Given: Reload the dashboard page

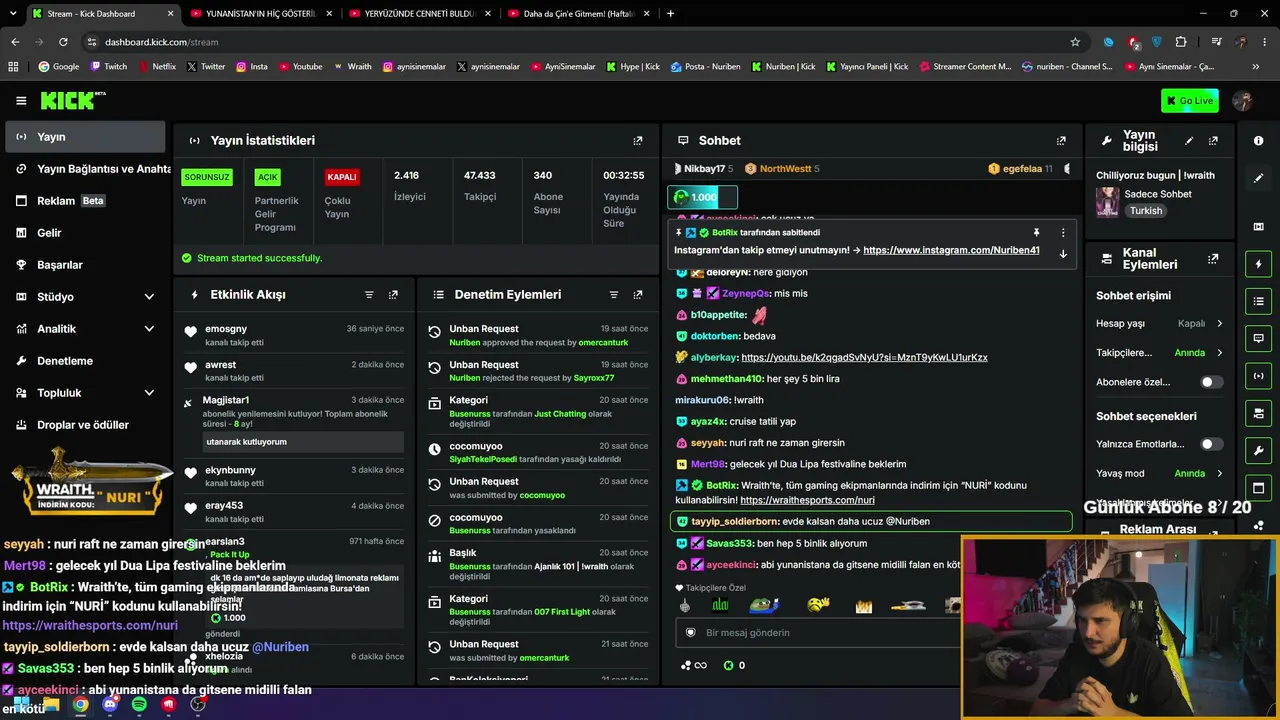Looking at the screenshot, I should coord(63,42).
